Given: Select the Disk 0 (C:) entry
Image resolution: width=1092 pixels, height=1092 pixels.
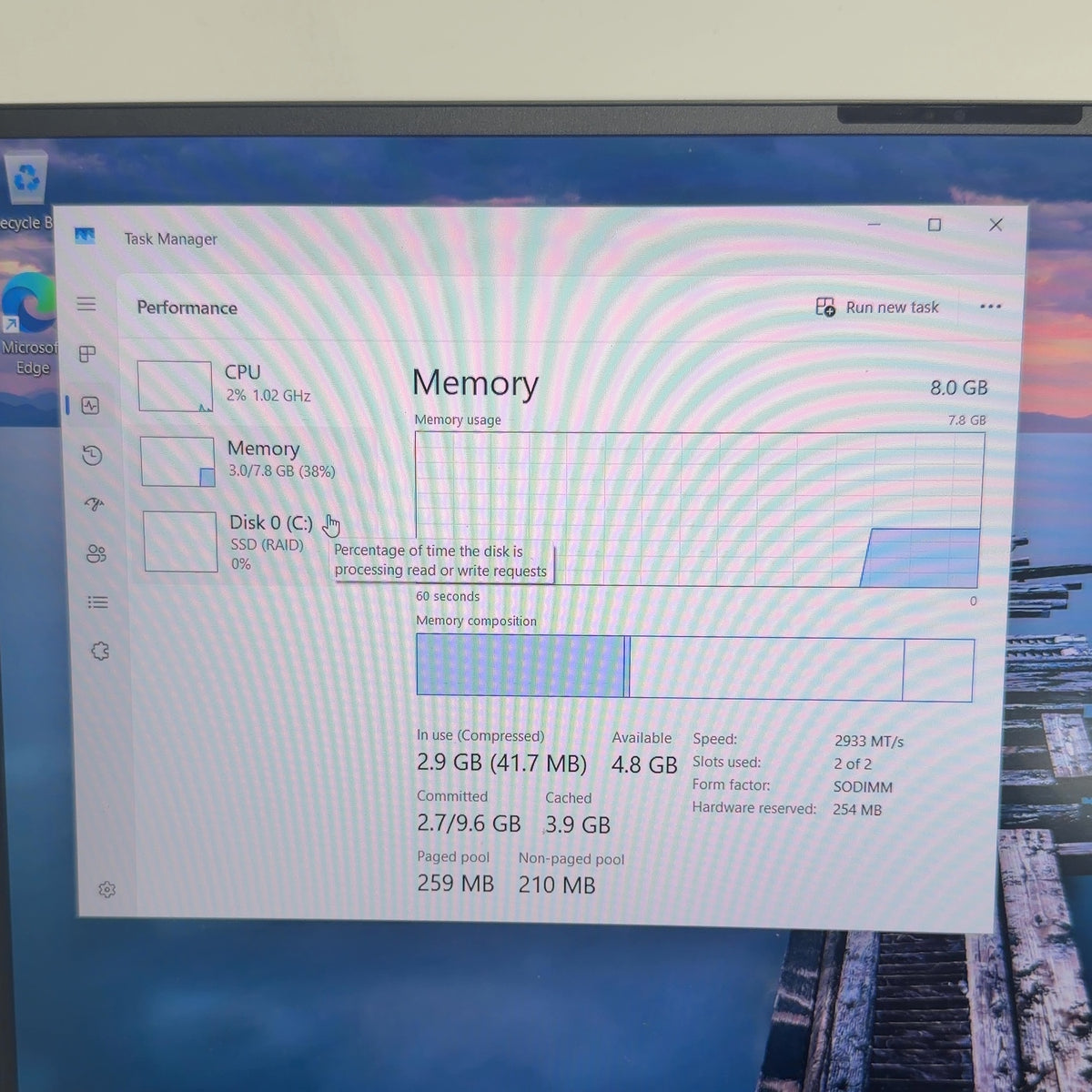Looking at the screenshot, I should click(x=268, y=542).
